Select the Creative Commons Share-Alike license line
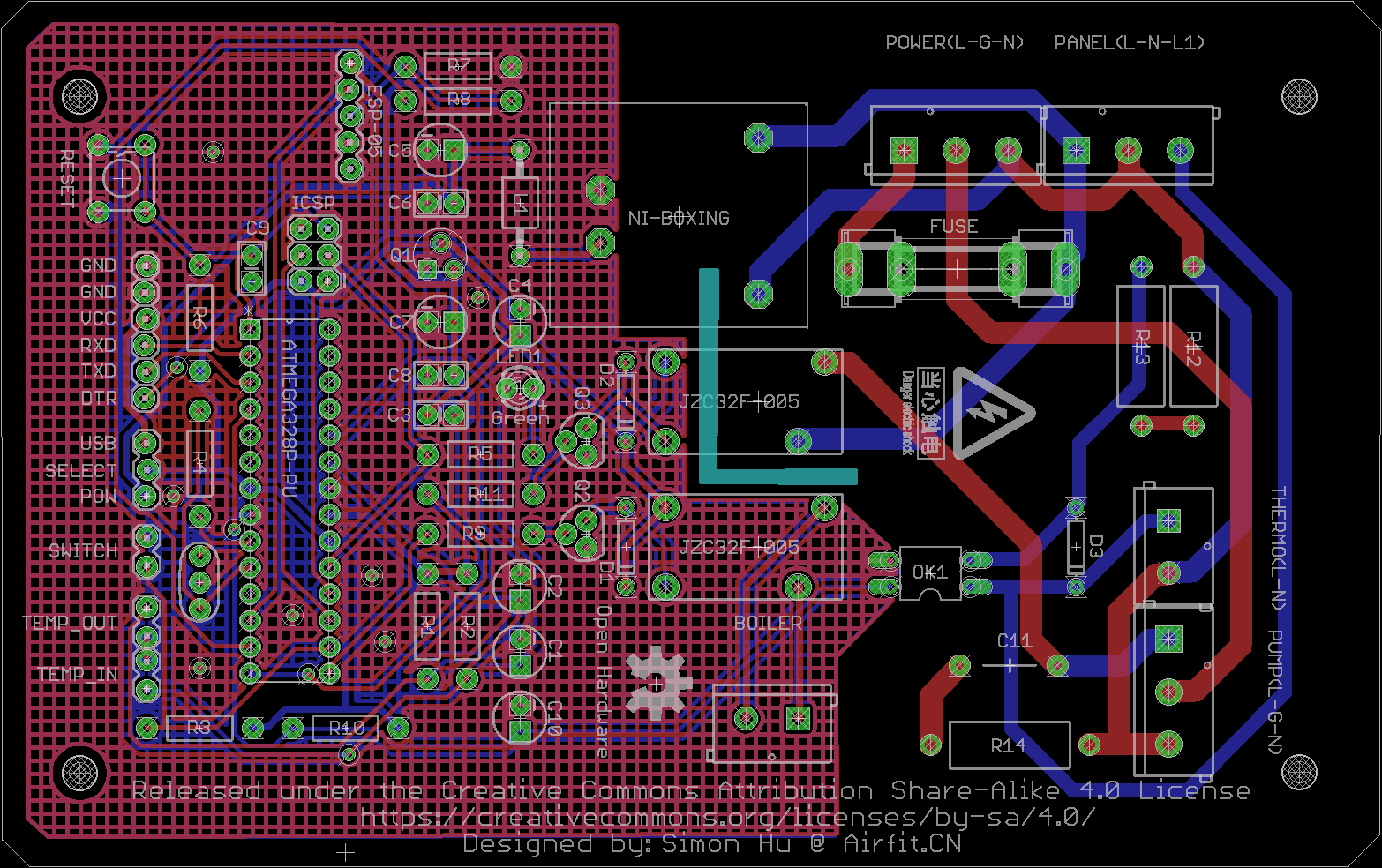This screenshot has width=1382, height=868. (691, 790)
